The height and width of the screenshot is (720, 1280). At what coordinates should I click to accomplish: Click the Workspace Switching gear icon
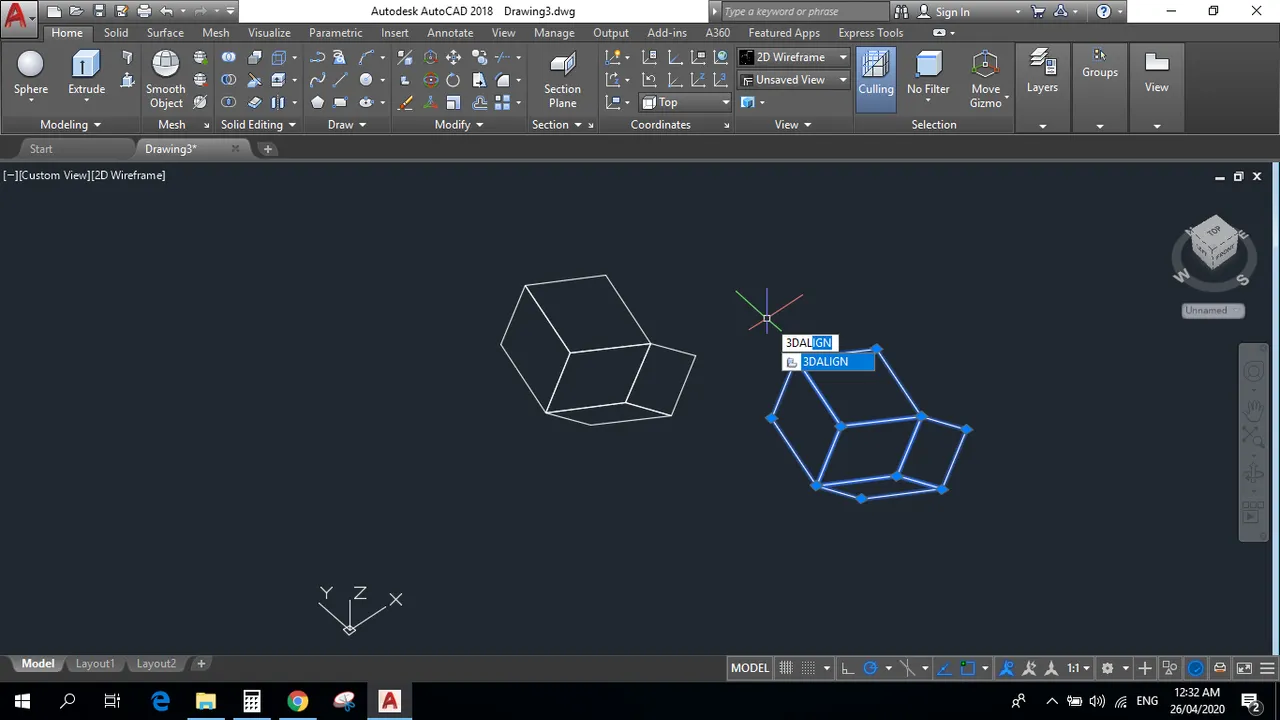tap(1107, 668)
